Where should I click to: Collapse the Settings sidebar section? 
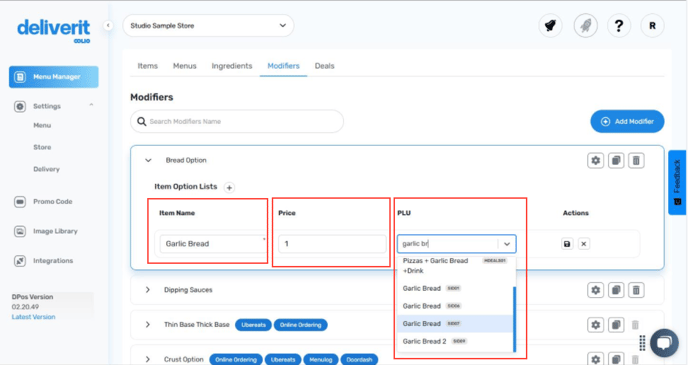pos(91,105)
